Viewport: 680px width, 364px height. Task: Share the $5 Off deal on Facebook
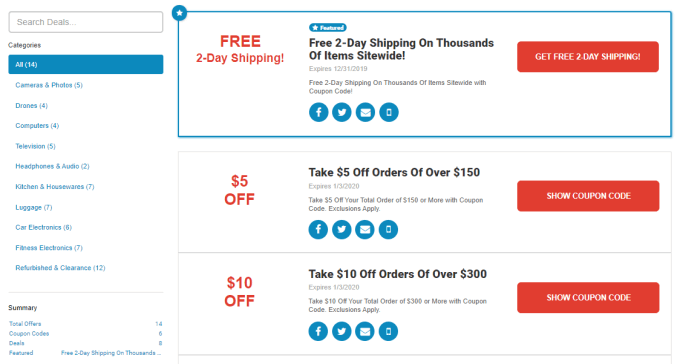tap(318, 230)
